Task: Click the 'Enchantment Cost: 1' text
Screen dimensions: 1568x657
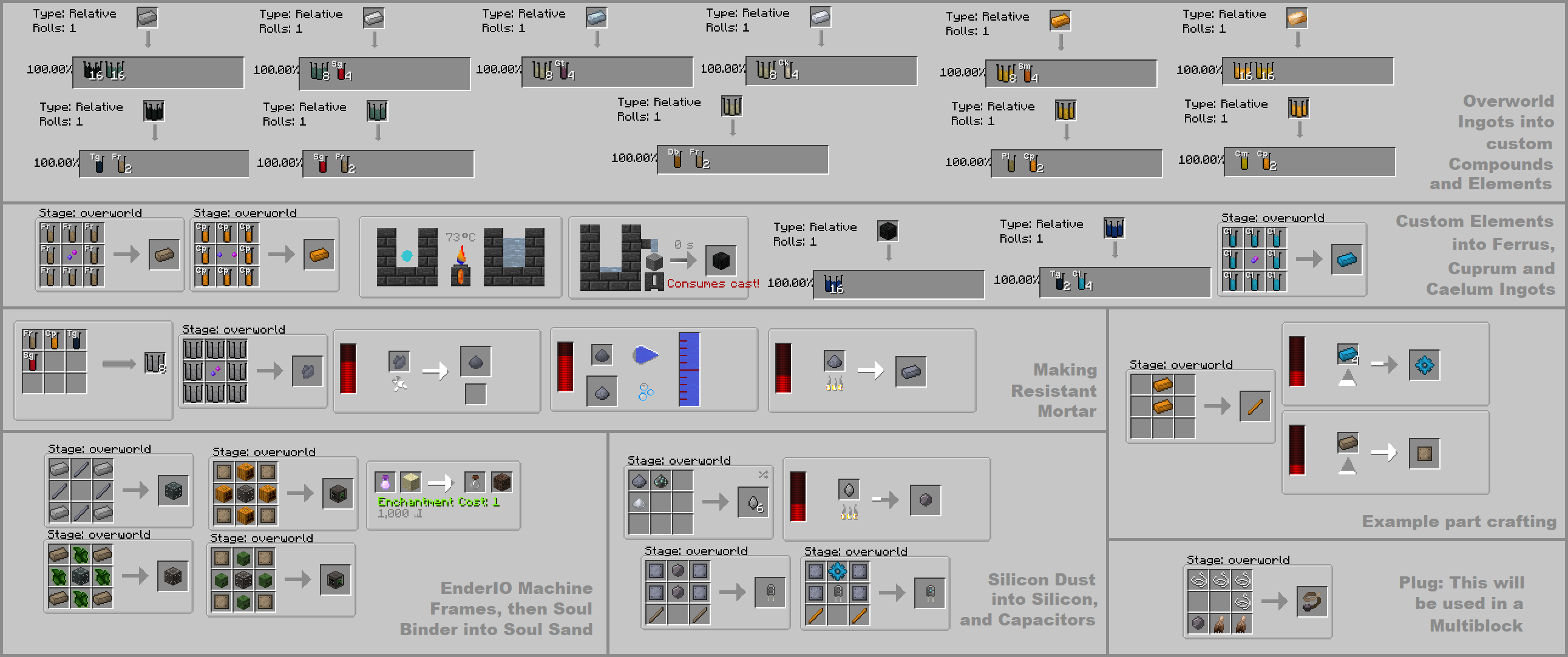Action: [x=438, y=502]
